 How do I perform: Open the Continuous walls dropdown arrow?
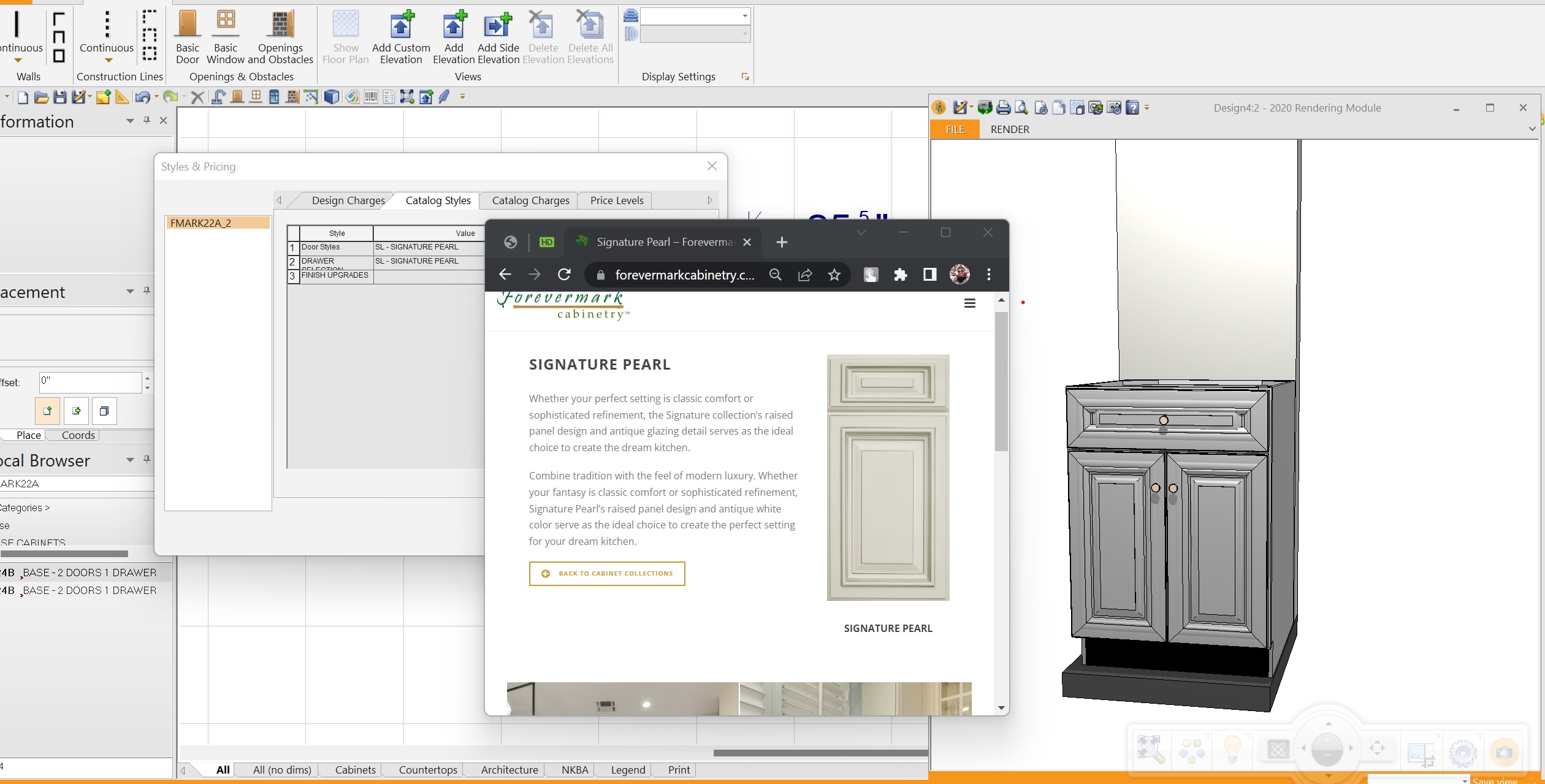pos(18,61)
